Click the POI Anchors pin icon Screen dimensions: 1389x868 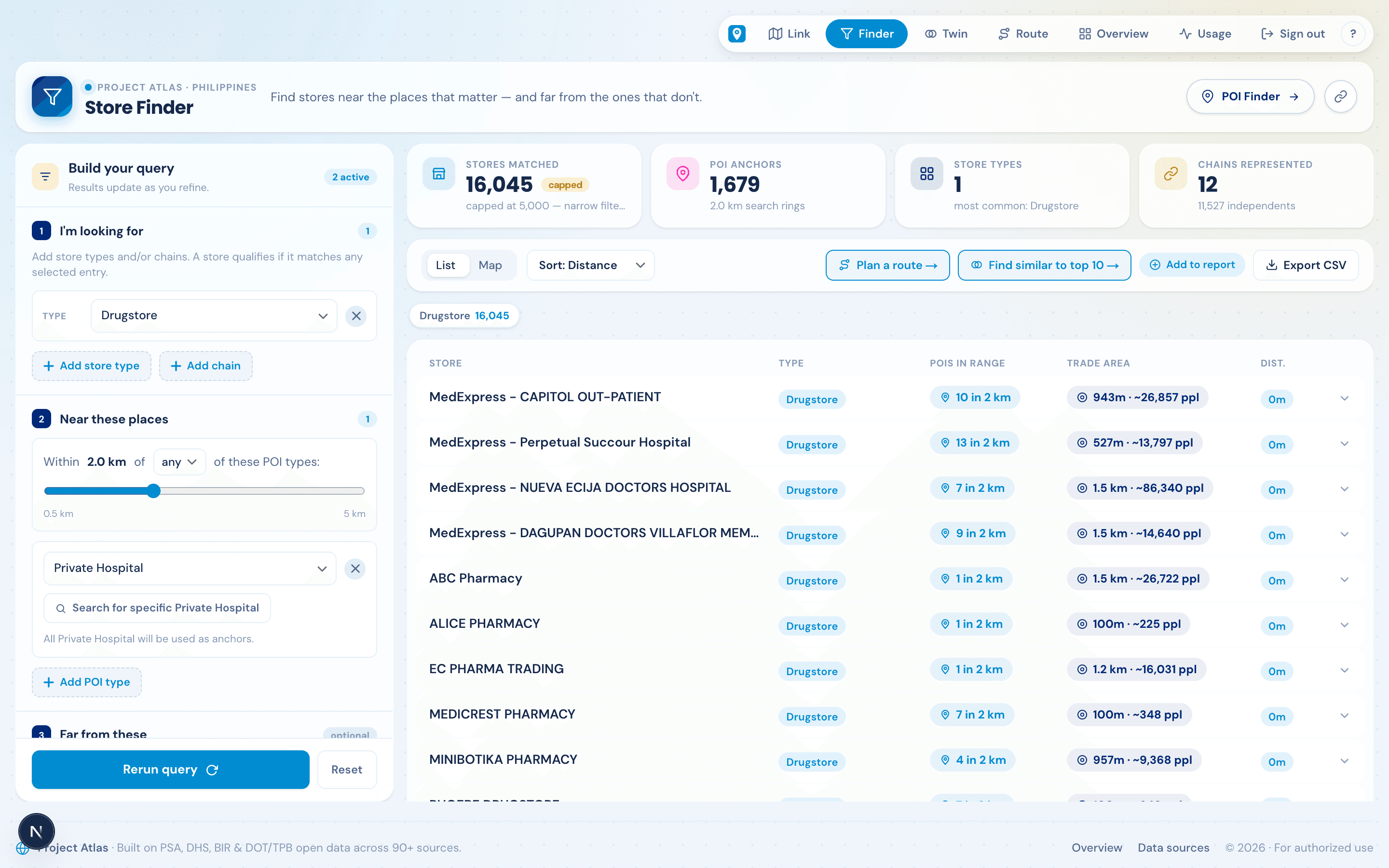pyautogui.click(x=682, y=174)
